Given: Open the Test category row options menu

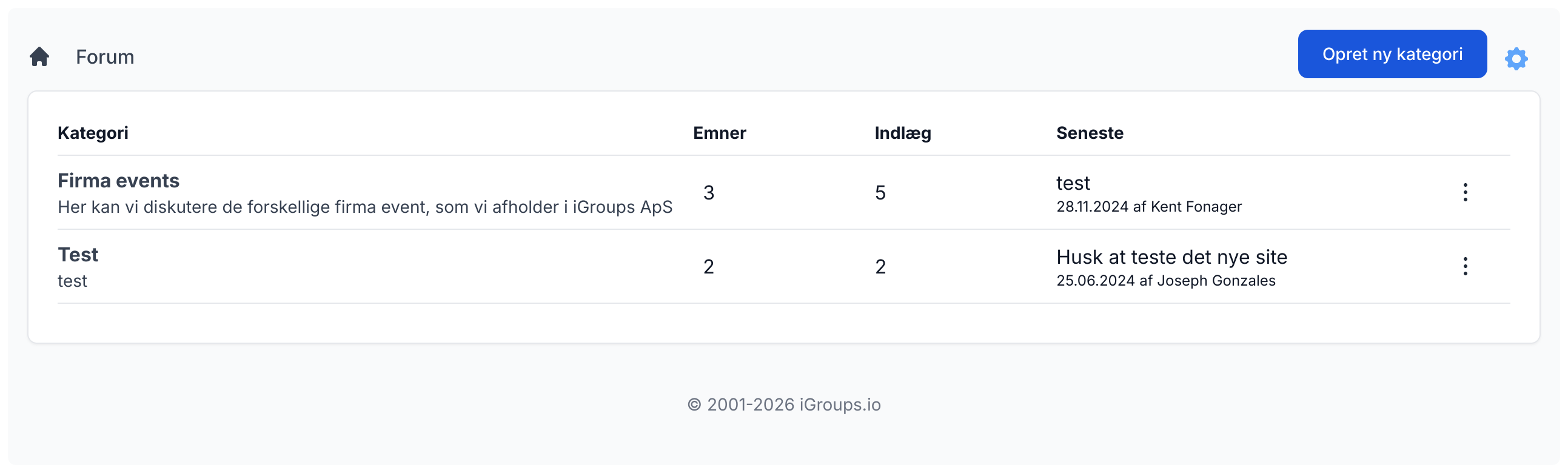Looking at the screenshot, I should 1465,266.
